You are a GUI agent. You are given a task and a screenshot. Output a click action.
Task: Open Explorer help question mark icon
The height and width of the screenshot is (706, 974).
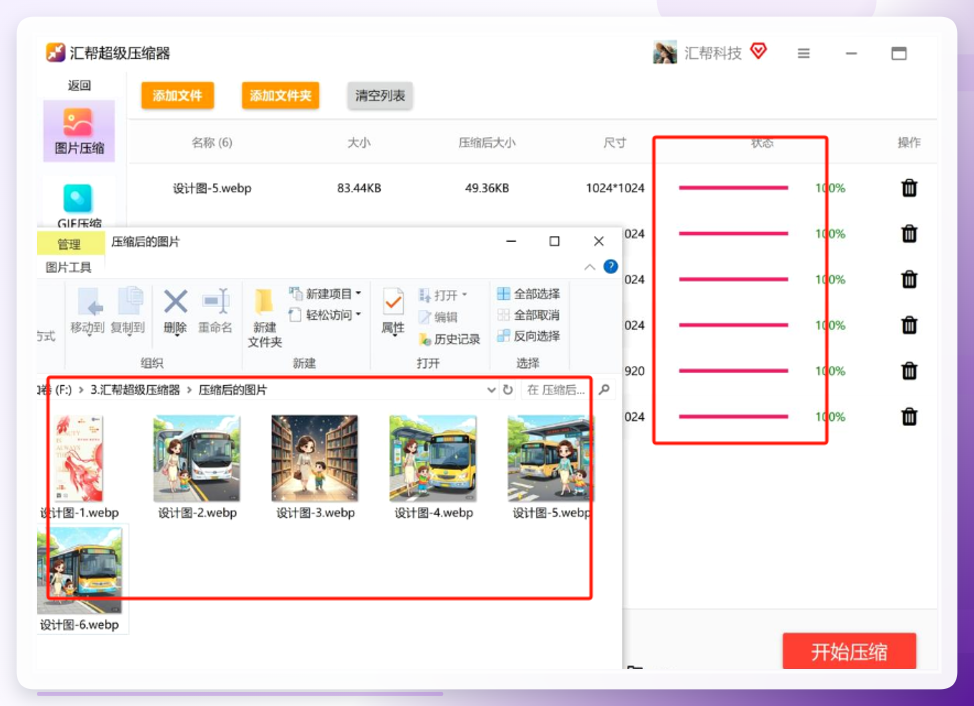(611, 267)
